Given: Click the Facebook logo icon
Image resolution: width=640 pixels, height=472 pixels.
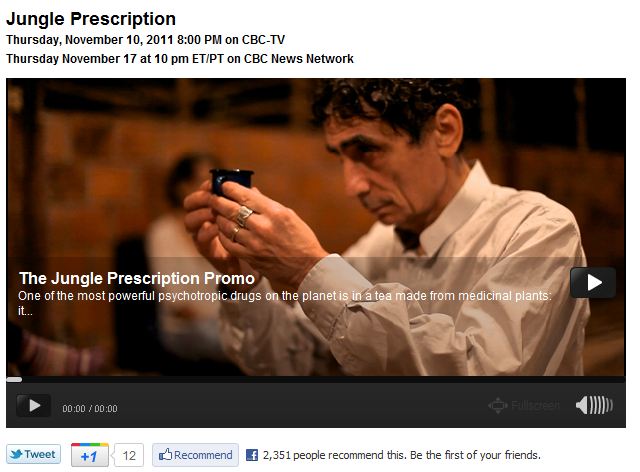Looking at the screenshot, I should point(252,455).
